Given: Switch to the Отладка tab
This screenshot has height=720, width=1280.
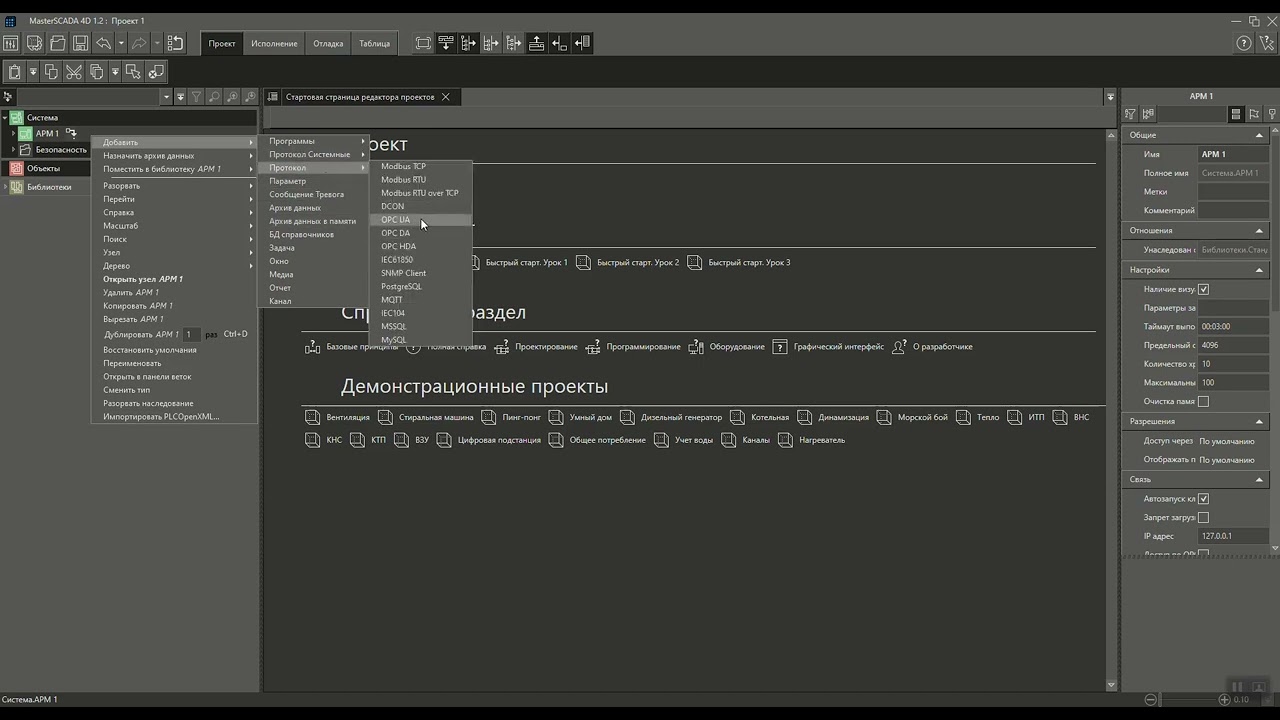Looking at the screenshot, I should pyautogui.click(x=328, y=43).
